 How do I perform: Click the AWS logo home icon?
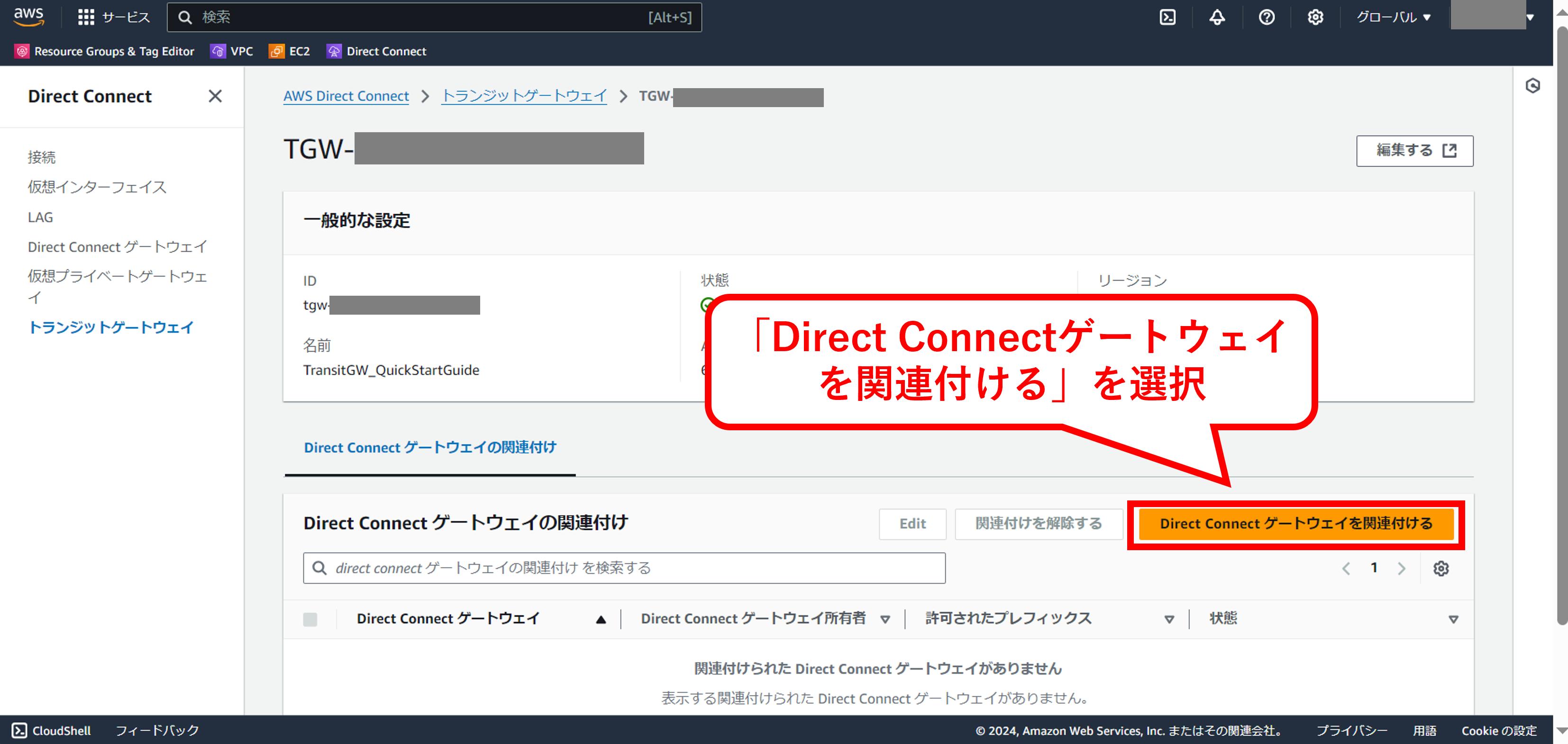point(28,17)
